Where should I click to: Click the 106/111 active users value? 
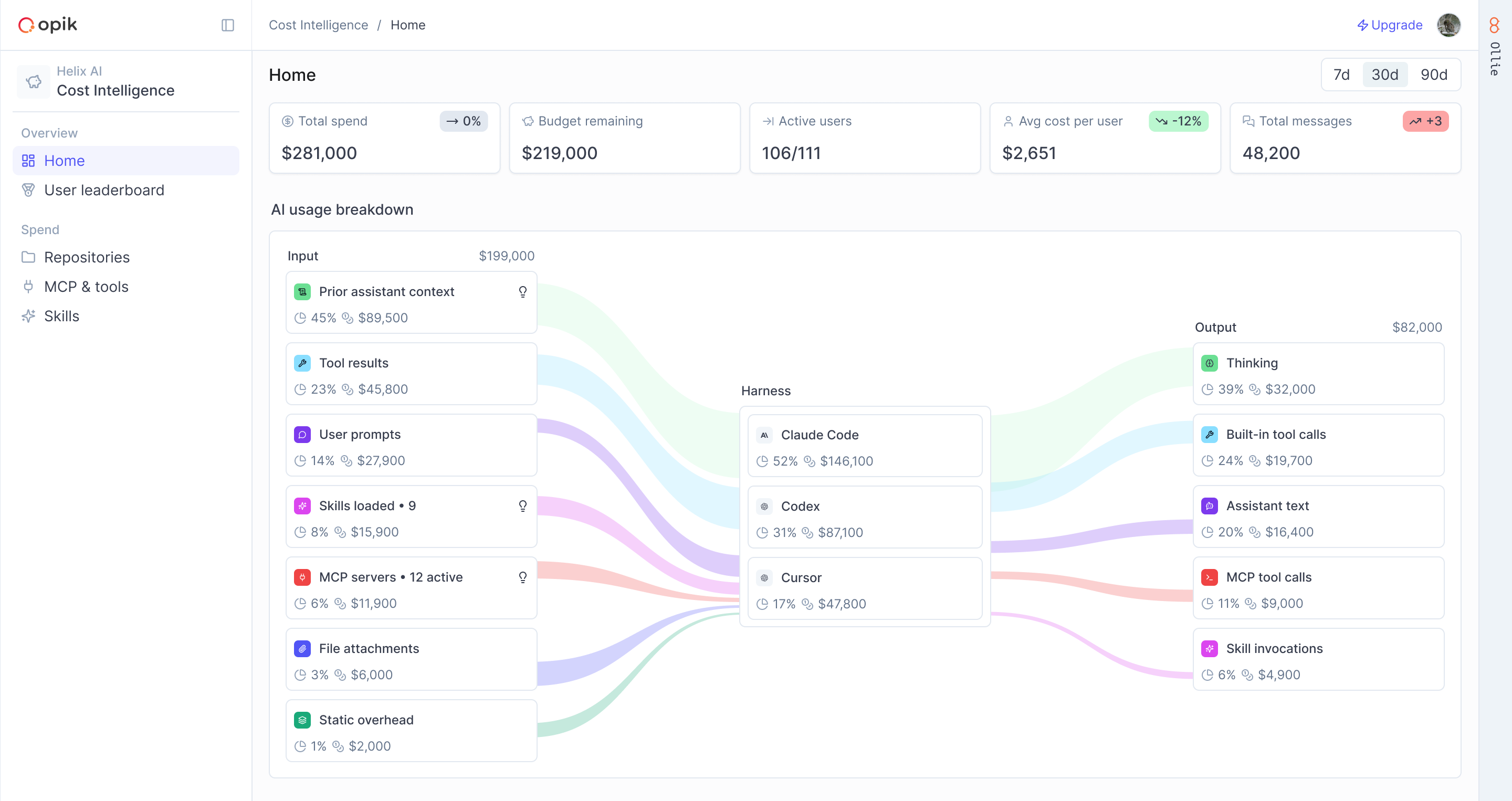791,153
